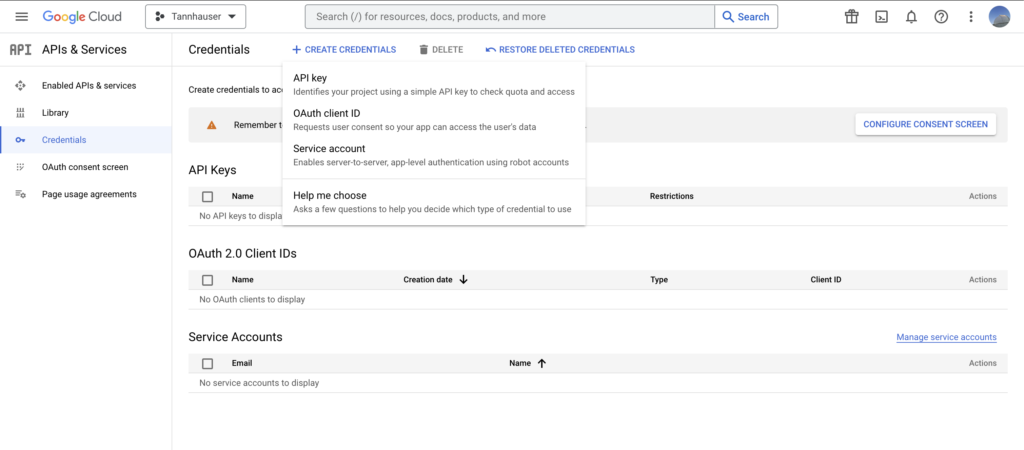The image size is (1024, 450).
Task: Choose API key from the menu
Action: (434, 84)
